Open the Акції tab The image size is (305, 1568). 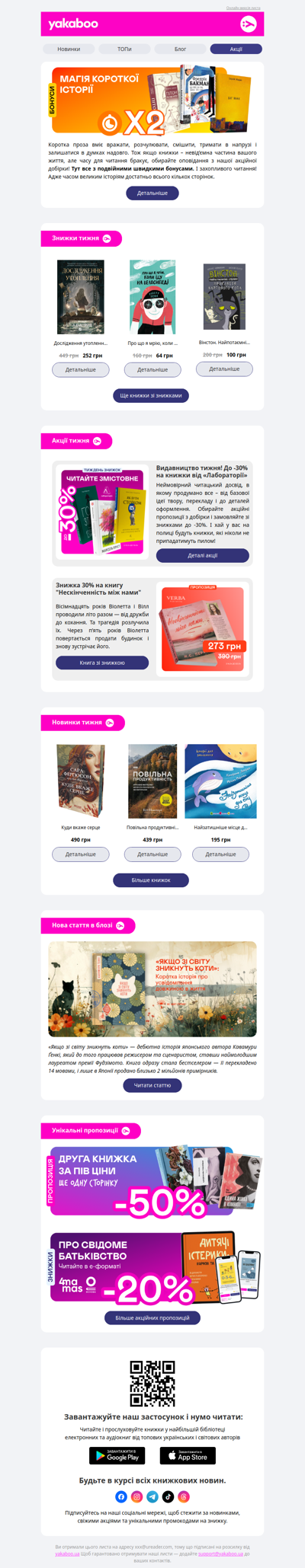pyautogui.click(x=236, y=49)
